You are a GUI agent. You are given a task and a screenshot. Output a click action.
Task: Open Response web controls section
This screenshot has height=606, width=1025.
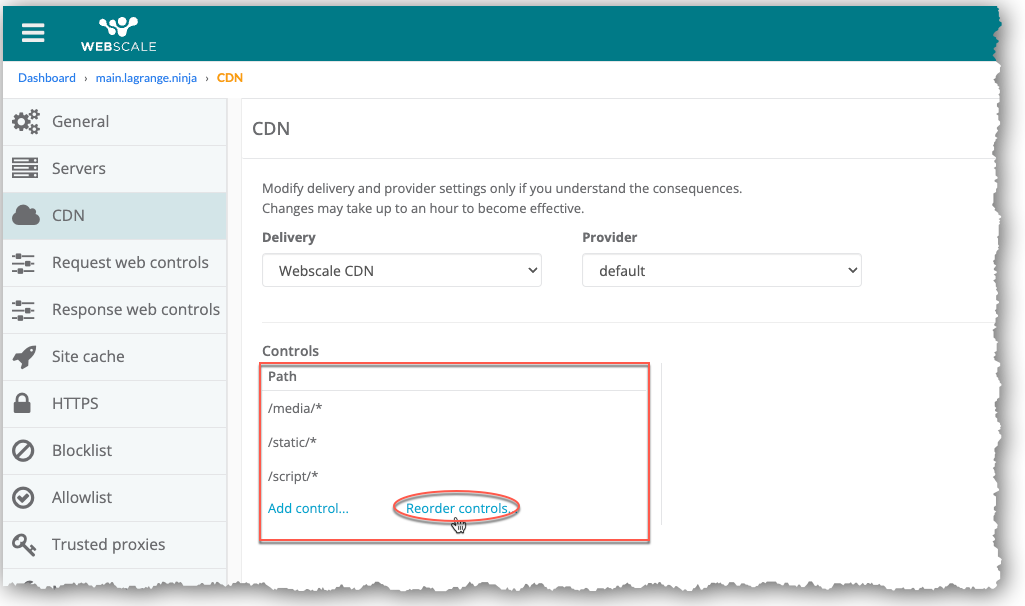click(x=135, y=310)
